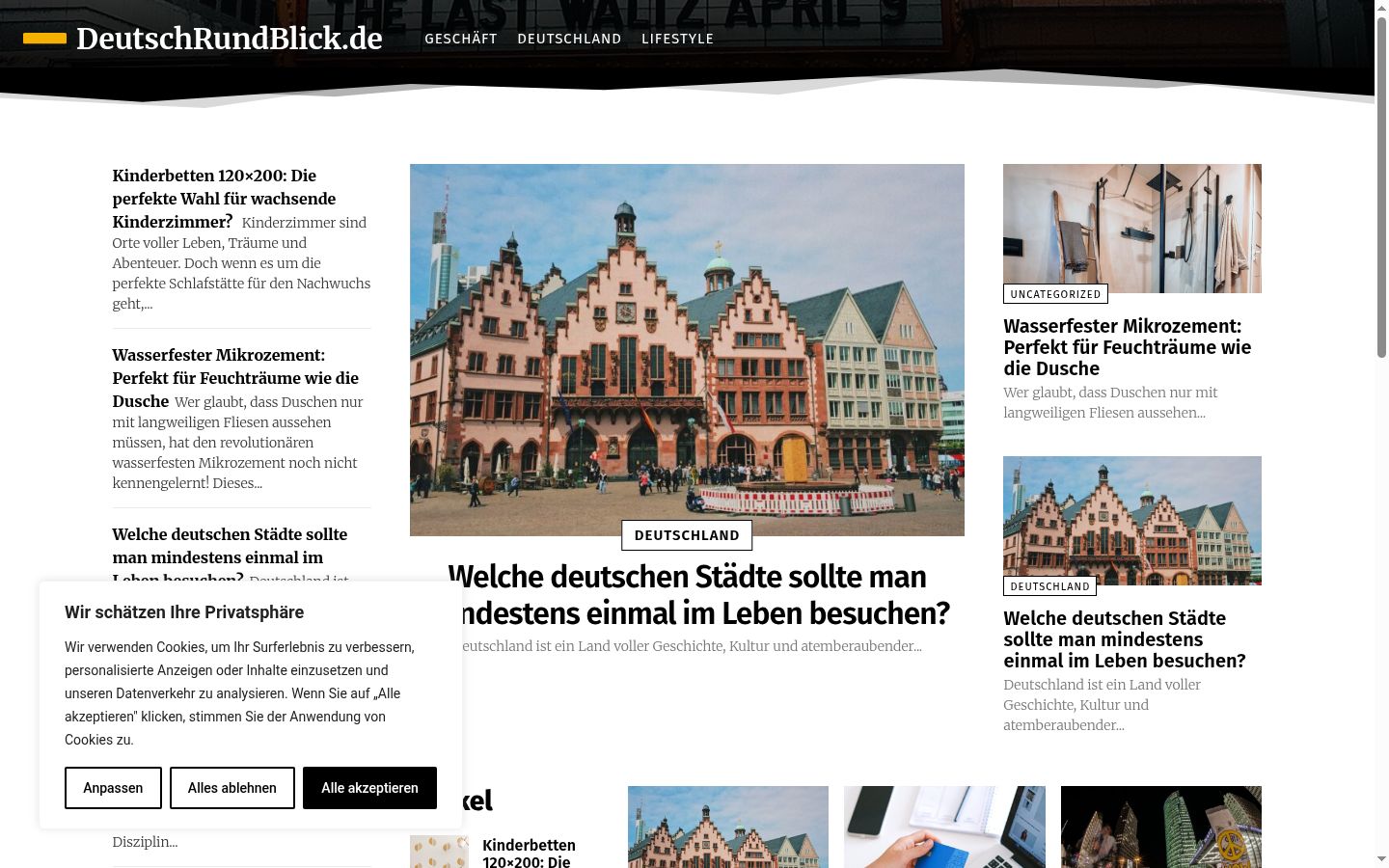Image resolution: width=1389 pixels, height=868 pixels.
Task: Click the scrollbar down arrow
Action: (1381, 858)
